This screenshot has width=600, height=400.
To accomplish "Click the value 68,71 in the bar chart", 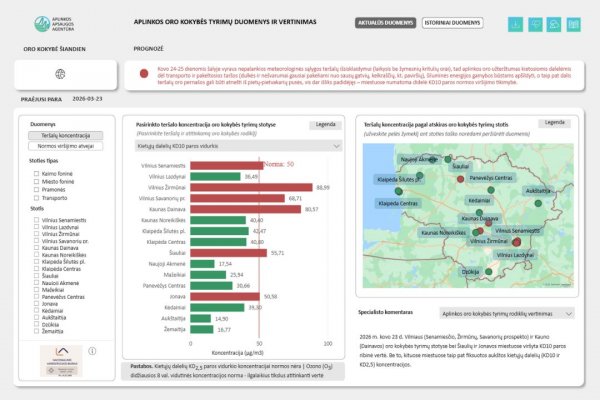I will pos(295,198).
